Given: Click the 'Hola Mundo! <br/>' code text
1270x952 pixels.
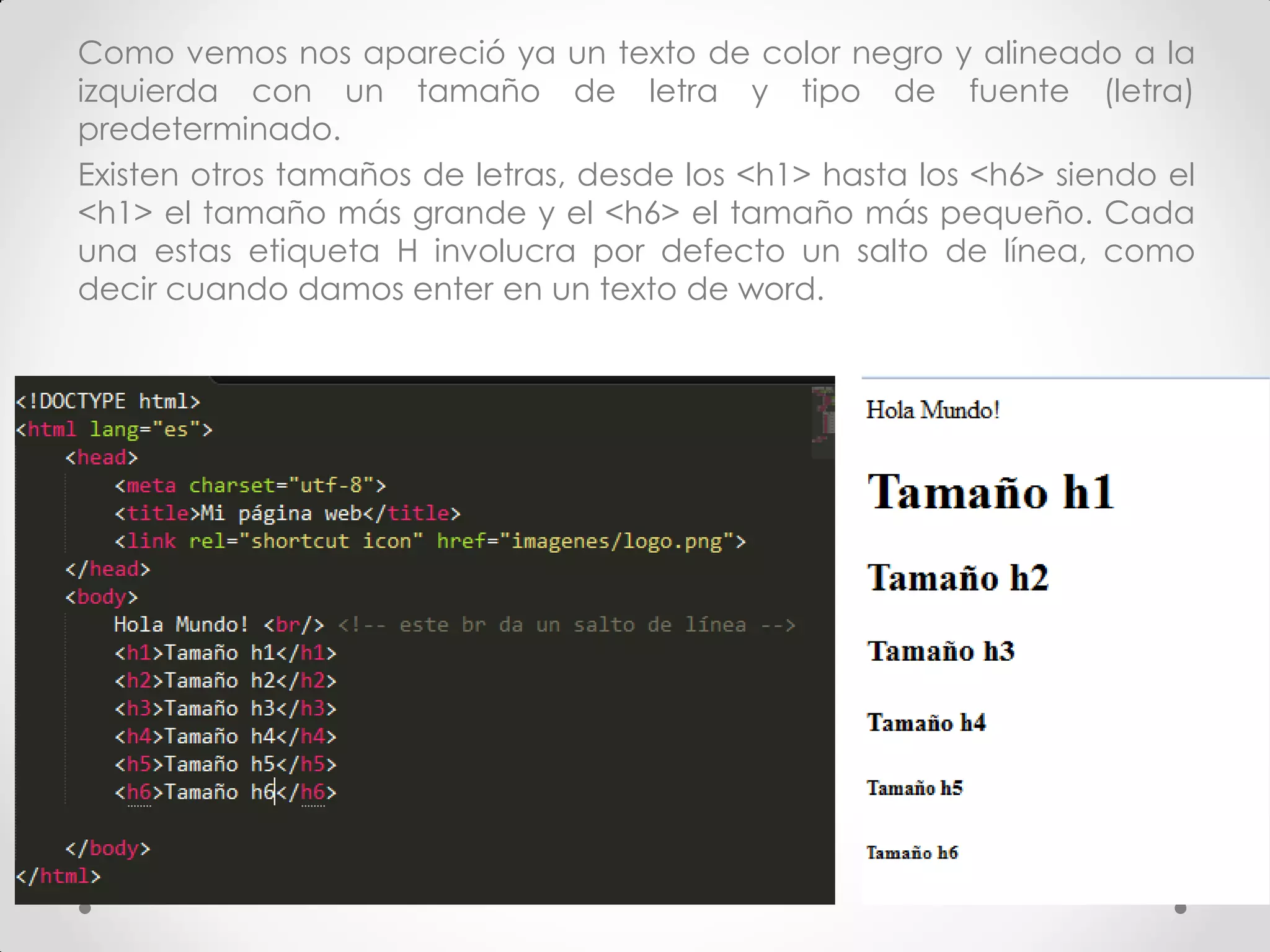Looking at the screenshot, I should click(219, 625).
